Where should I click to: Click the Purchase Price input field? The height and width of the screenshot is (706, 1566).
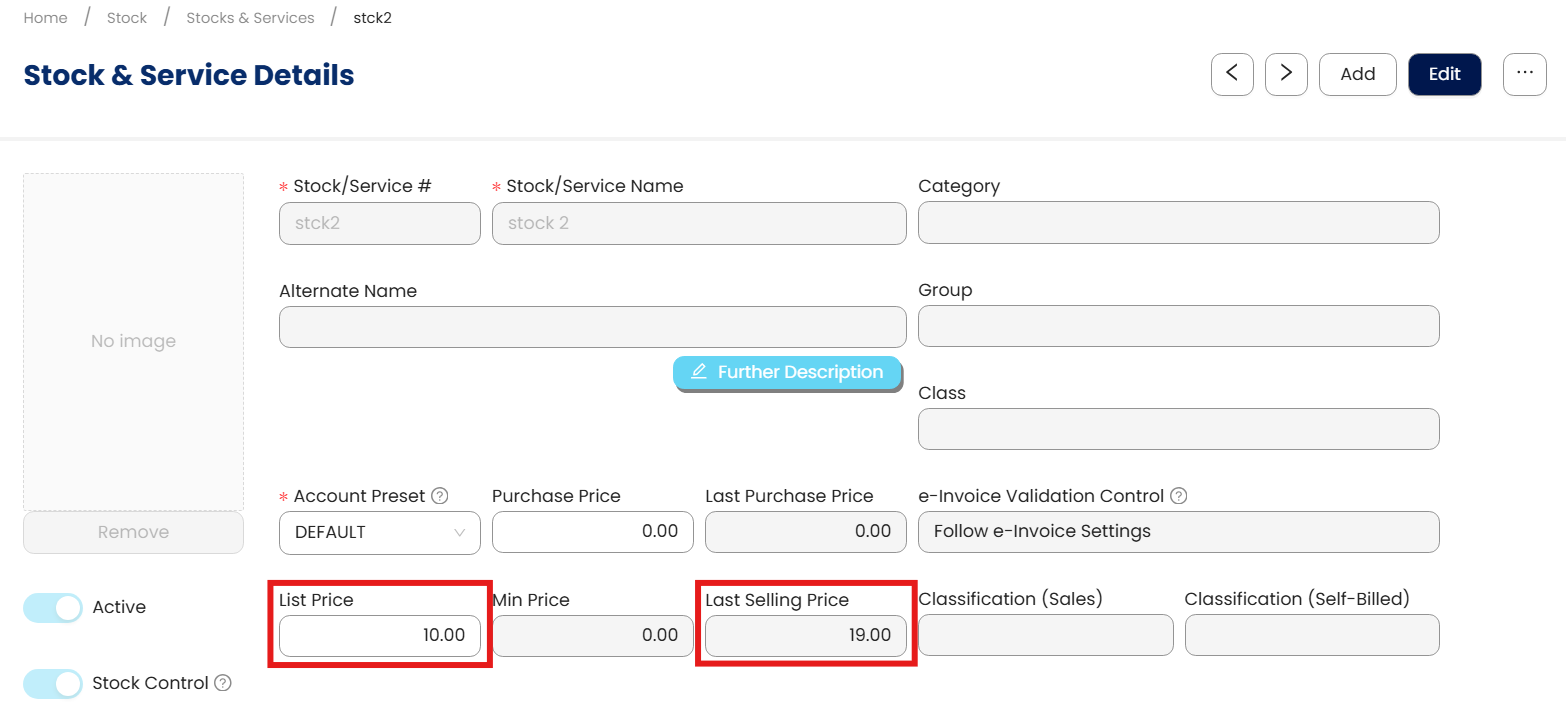592,532
